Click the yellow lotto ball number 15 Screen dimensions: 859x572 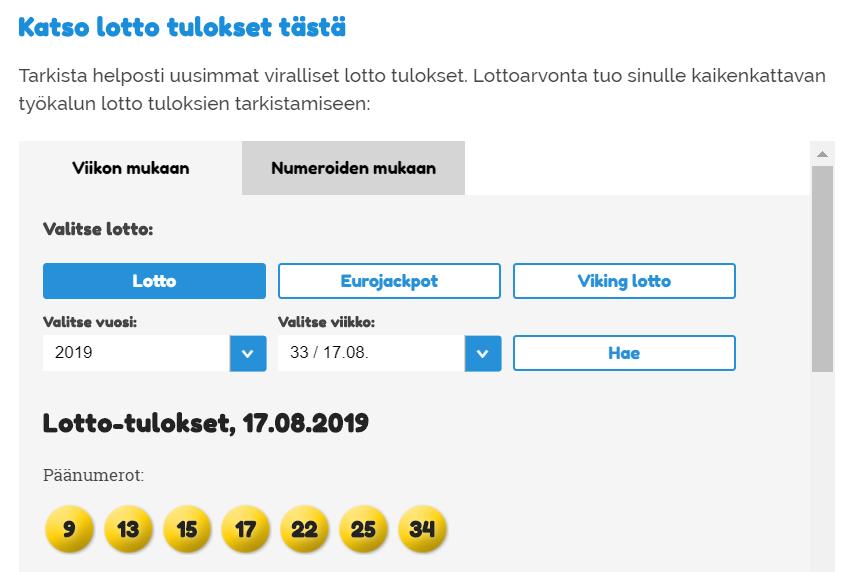(187, 529)
